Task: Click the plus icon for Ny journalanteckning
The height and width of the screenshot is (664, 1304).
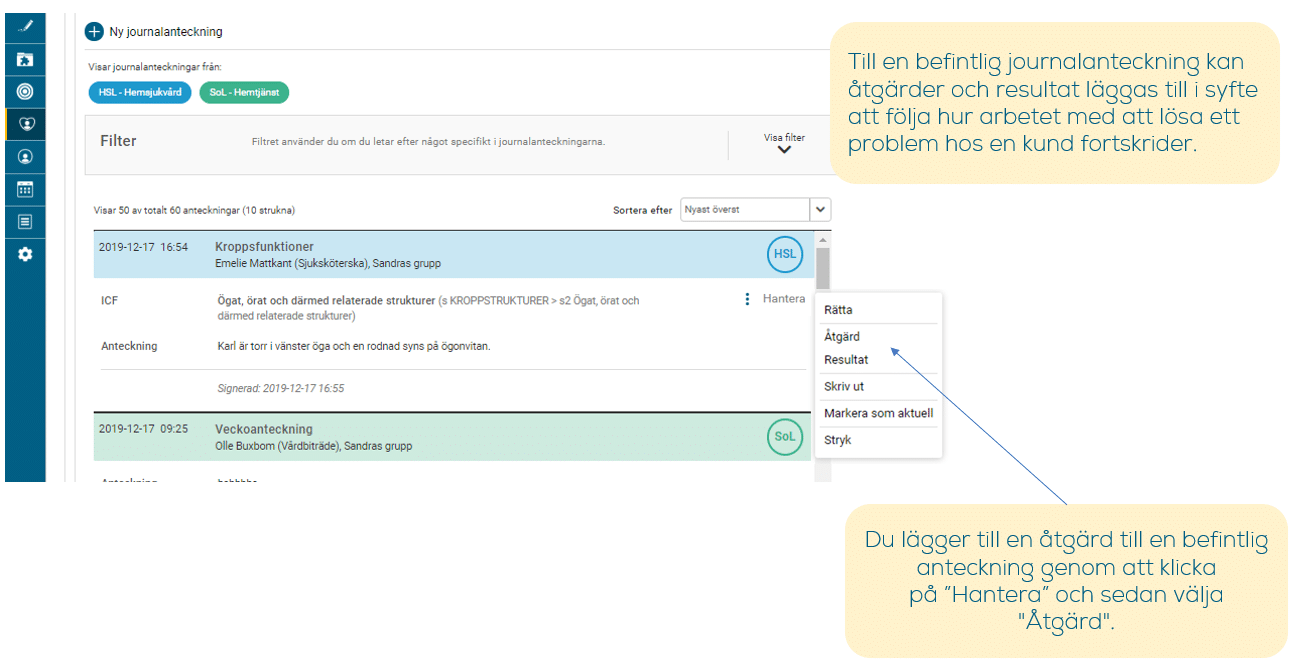Action: pos(94,32)
